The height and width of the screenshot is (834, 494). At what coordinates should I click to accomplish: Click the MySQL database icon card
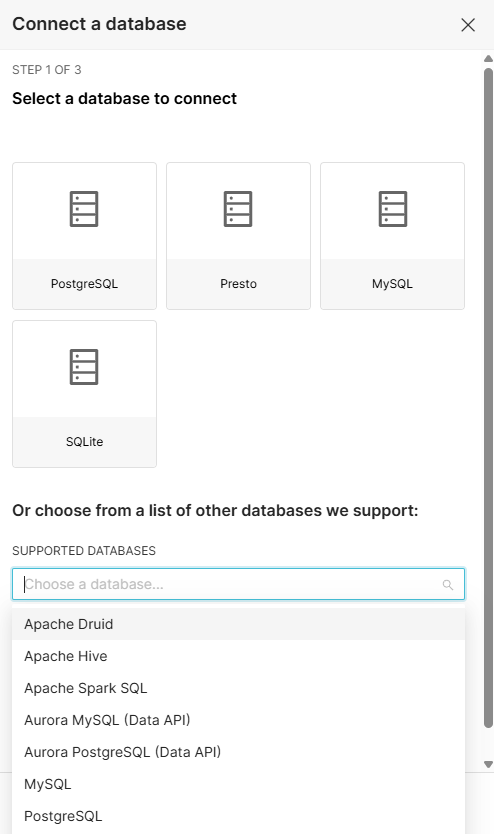pos(392,236)
